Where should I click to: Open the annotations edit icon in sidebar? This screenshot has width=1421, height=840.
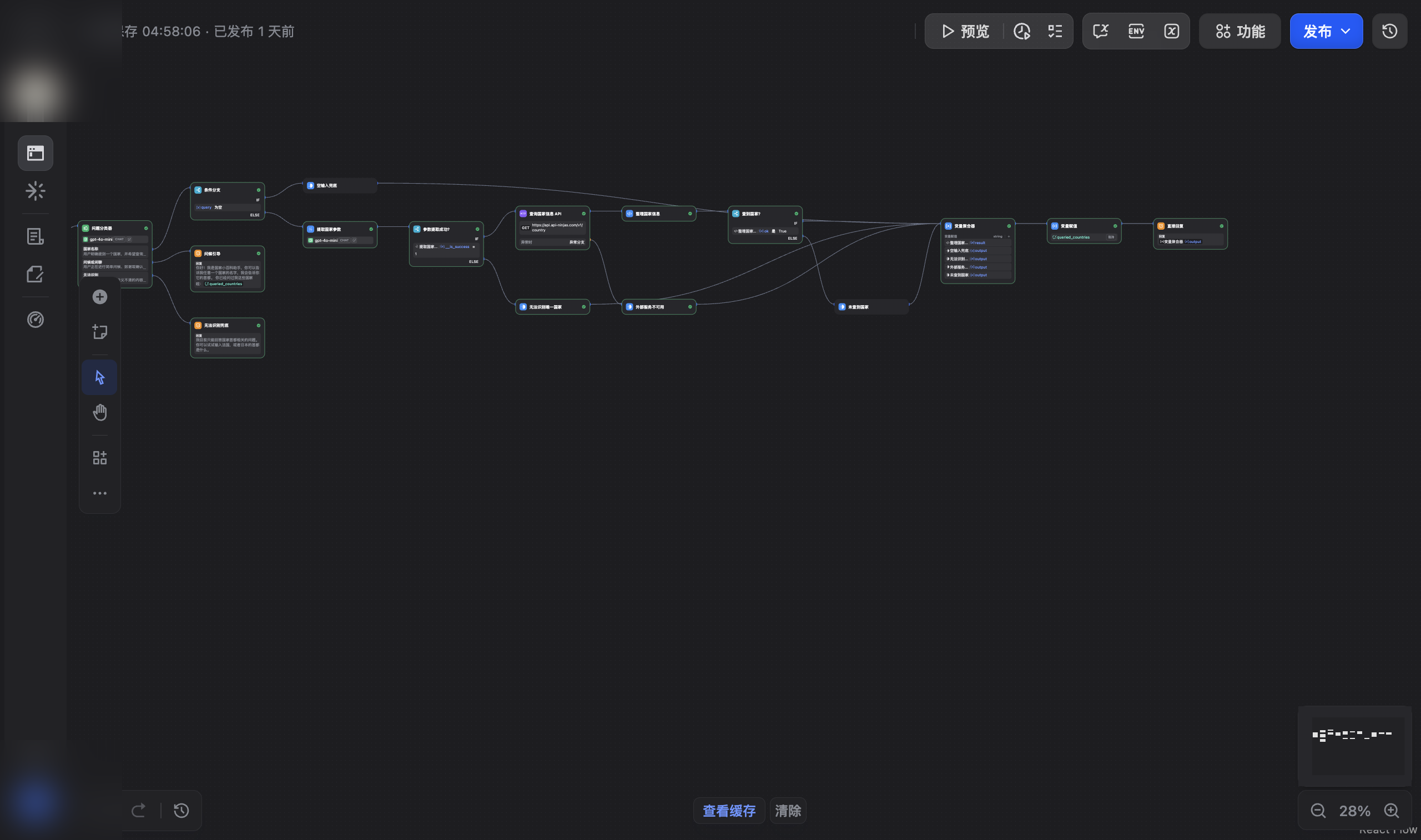pos(36,275)
